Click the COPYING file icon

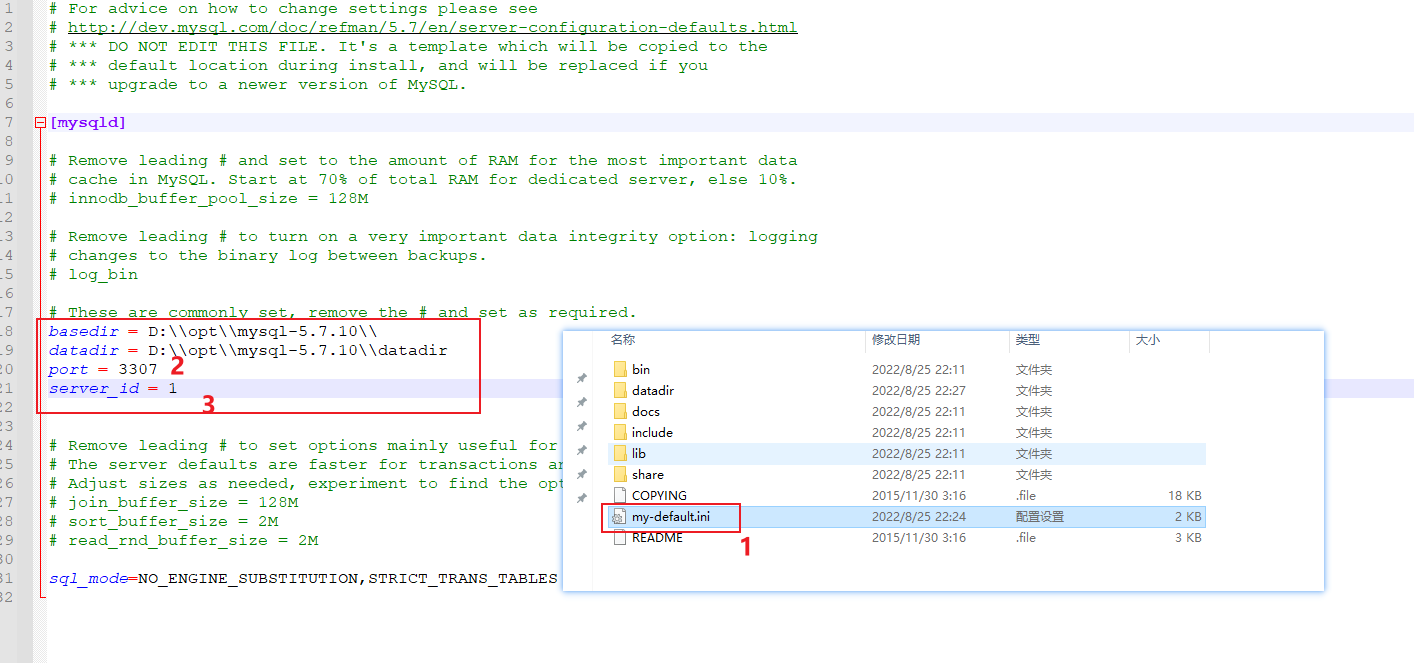click(618, 496)
